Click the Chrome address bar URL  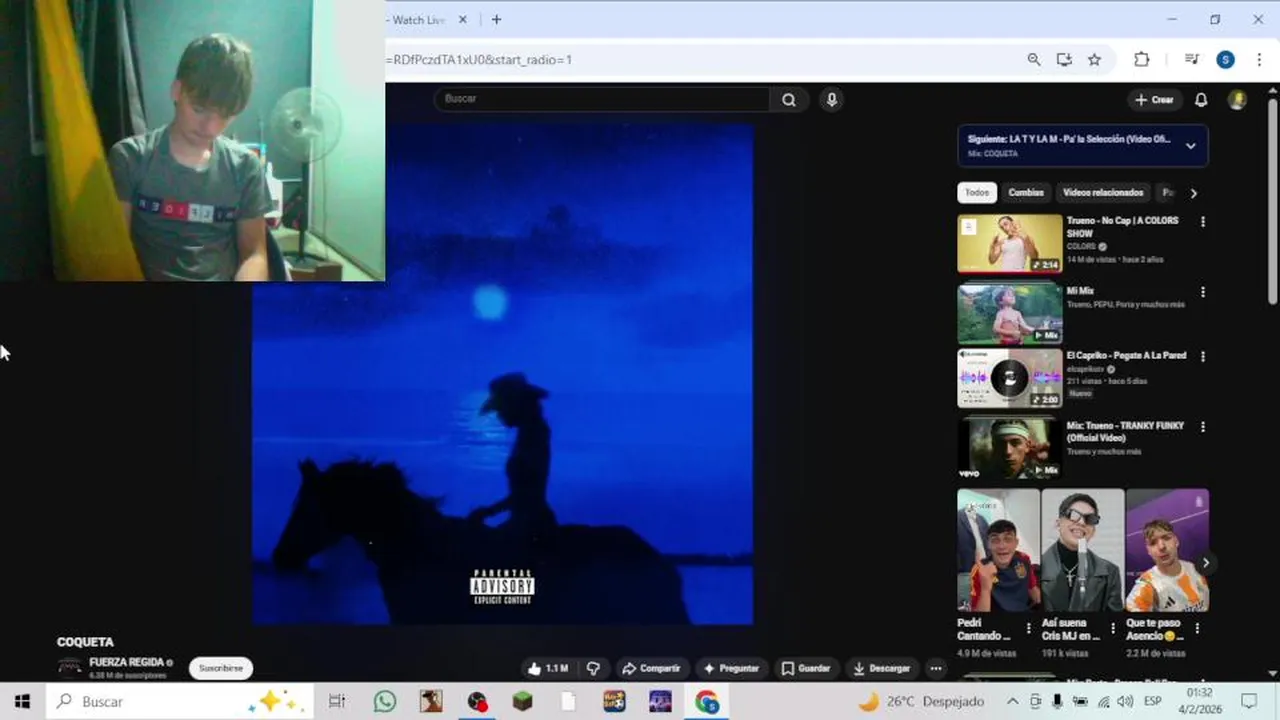point(481,59)
